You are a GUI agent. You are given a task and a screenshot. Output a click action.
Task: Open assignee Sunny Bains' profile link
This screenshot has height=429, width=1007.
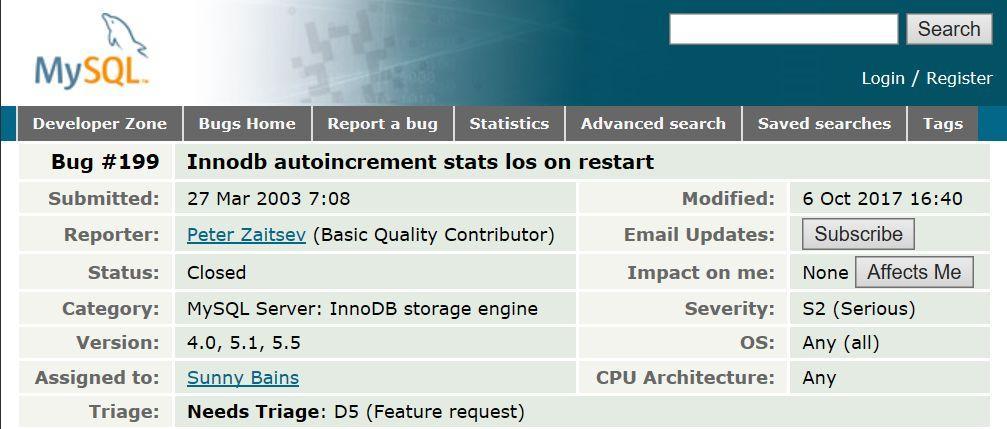tap(243, 378)
